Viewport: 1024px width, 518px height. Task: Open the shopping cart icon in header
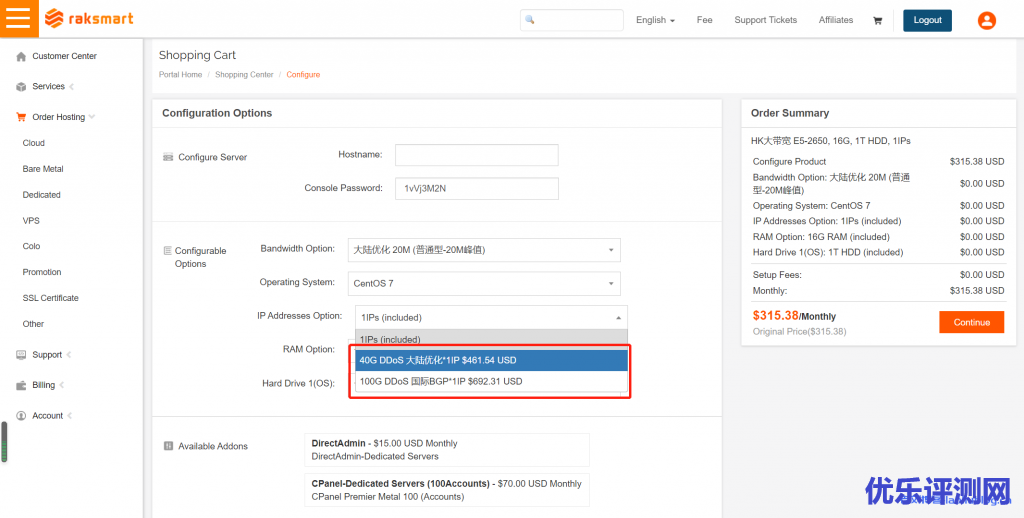(877, 20)
